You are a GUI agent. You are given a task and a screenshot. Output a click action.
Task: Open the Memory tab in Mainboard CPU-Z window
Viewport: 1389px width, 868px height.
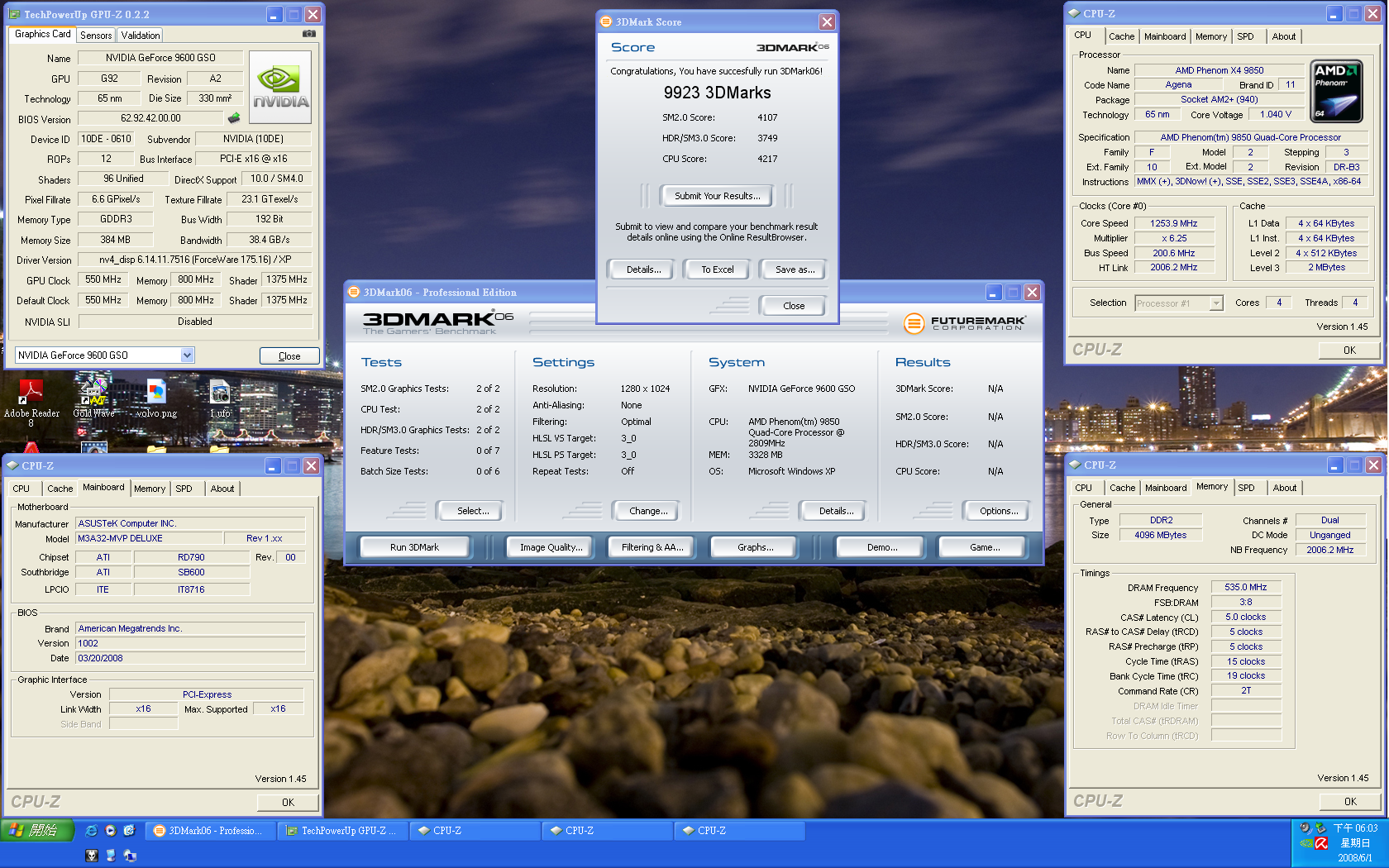(x=150, y=489)
